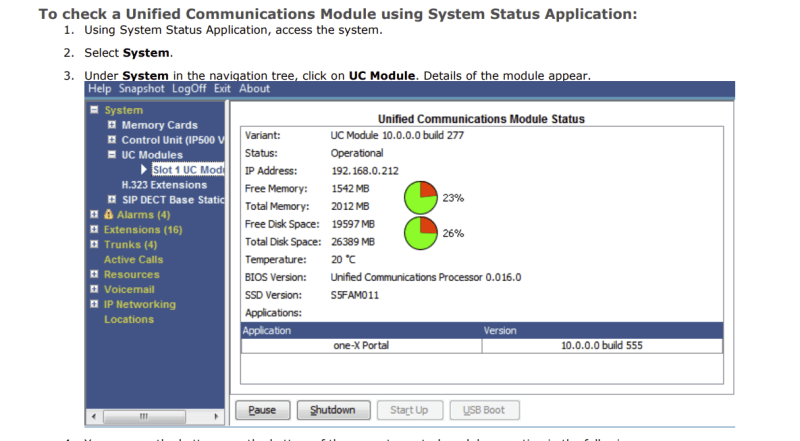The image size is (800, 441).
Task: Click the Start Up button
Action: click(x=409, y=410)
